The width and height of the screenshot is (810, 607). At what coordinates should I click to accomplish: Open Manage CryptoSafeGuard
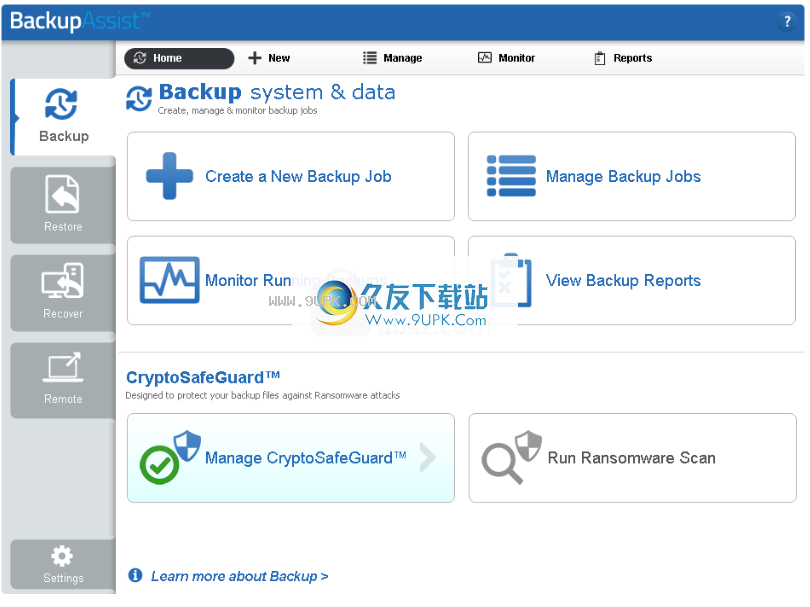coord(291,458)
